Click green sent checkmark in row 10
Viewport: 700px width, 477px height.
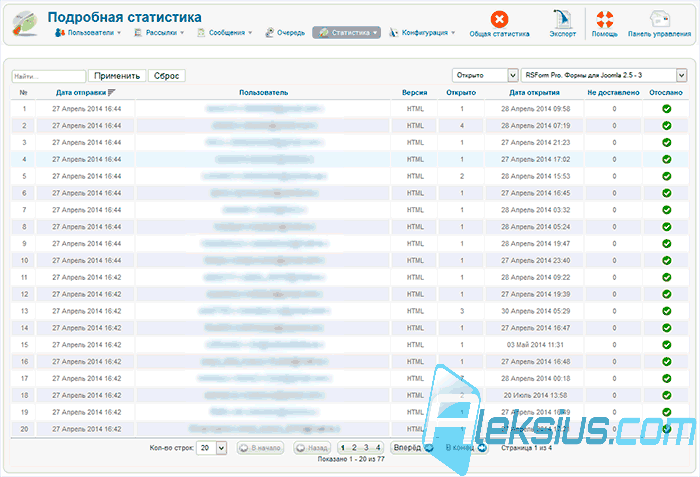pyautogui.click(x=667, y=260)
